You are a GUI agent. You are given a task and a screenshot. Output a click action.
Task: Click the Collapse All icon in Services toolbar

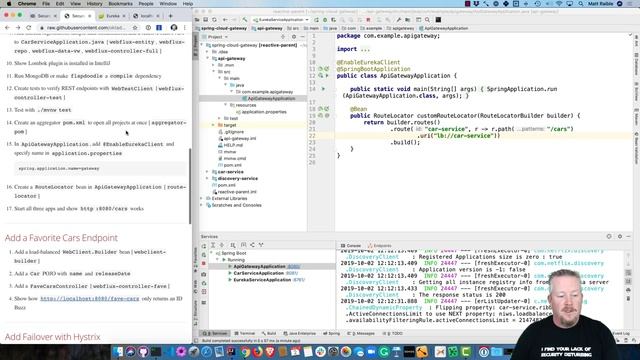pos(222,245)
